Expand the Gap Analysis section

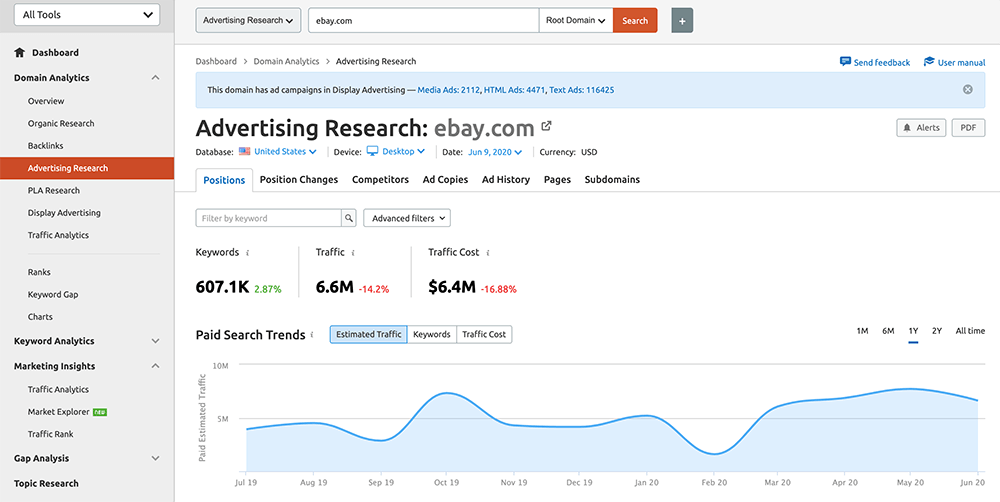[155, 458]
